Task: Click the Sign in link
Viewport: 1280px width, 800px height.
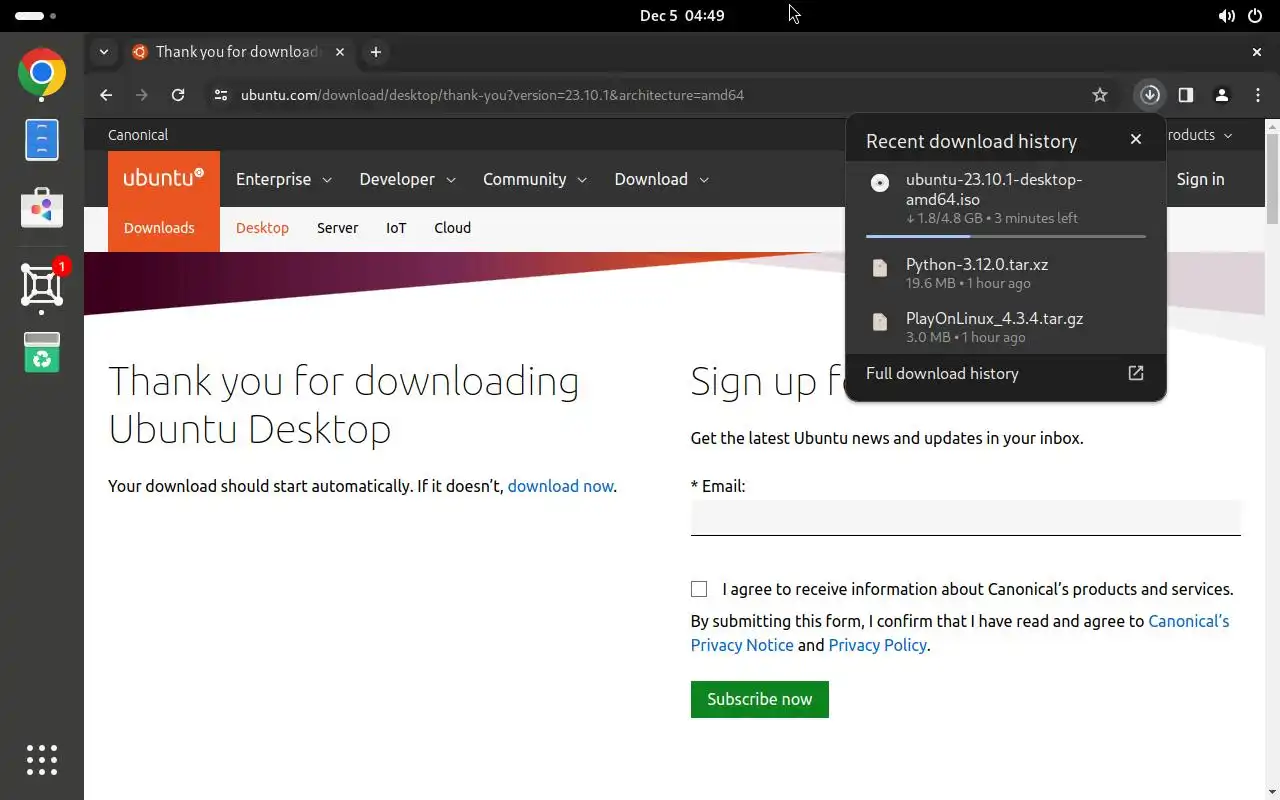Action: click(x=1200, y=179)
